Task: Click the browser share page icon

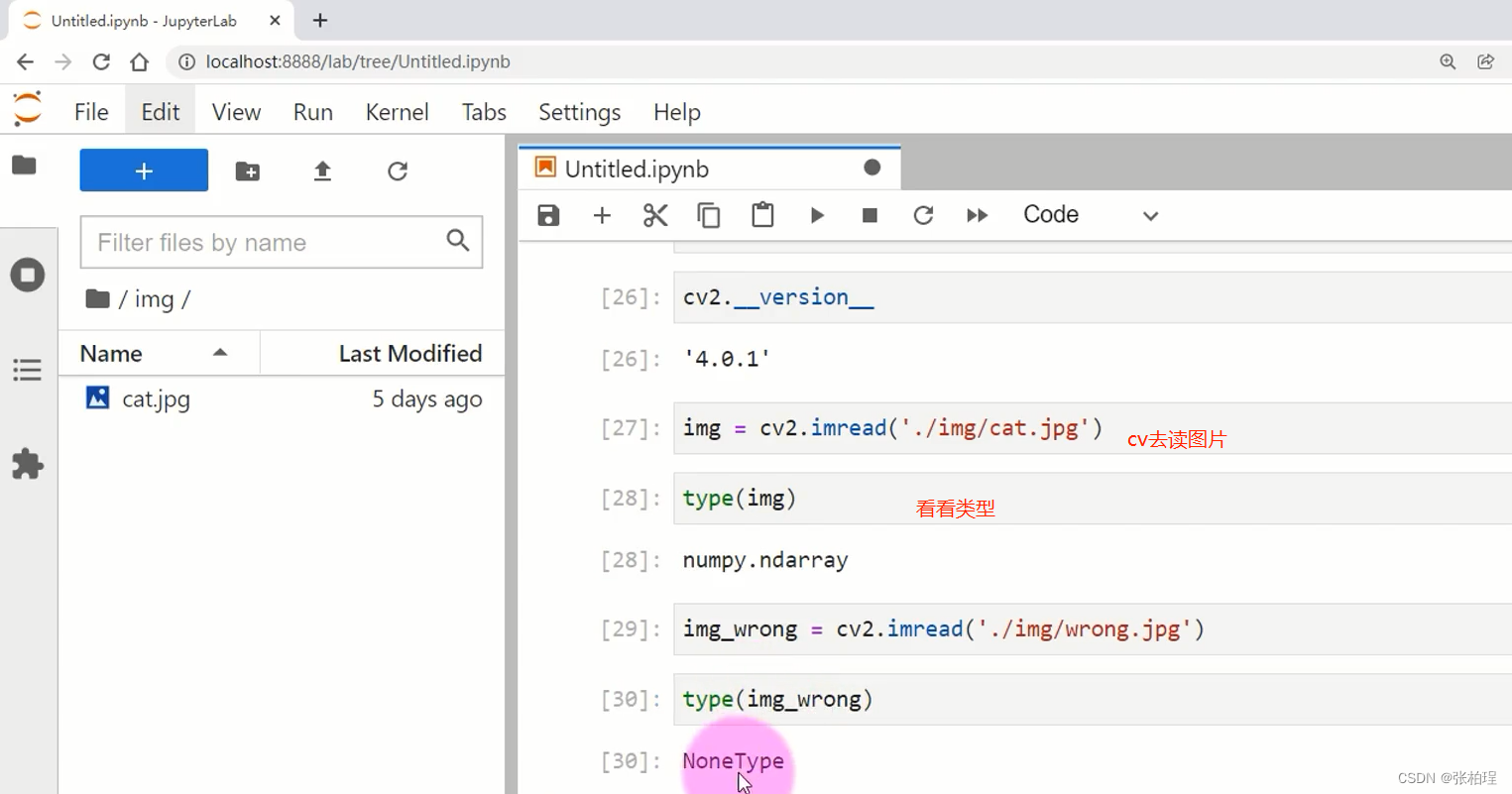Action: pyautogui.click(x=1485, y=61)
